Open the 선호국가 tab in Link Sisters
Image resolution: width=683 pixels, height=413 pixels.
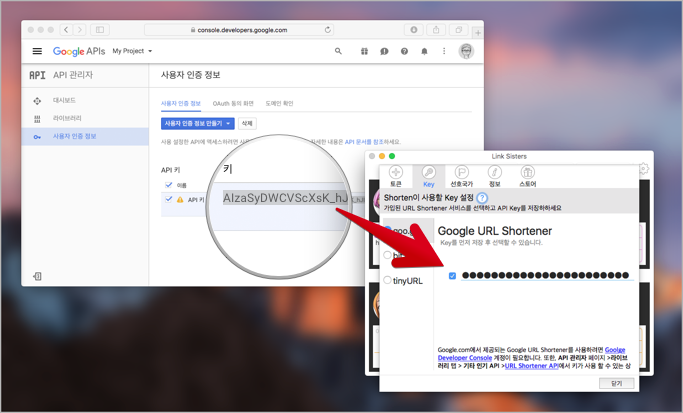point(461,176)
